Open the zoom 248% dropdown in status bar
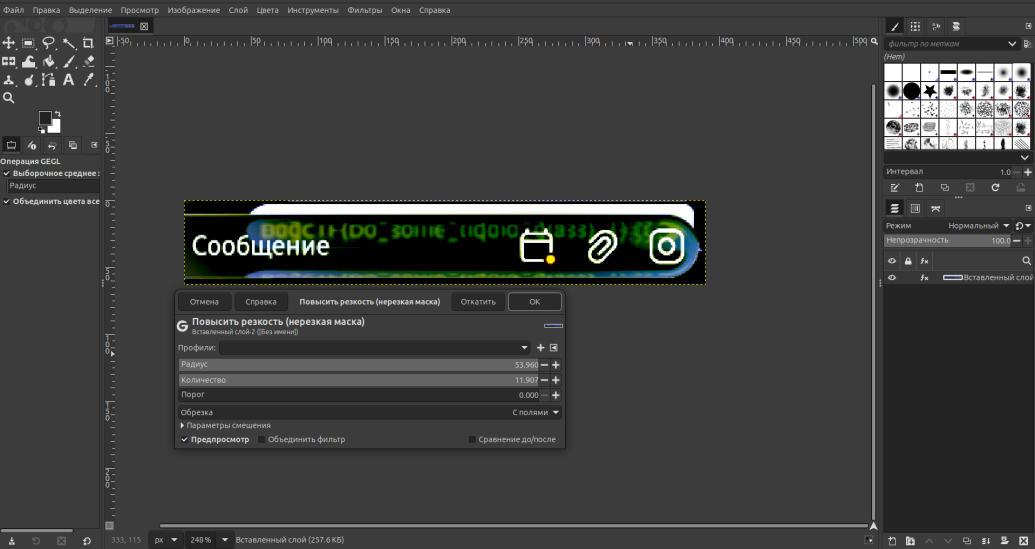 click(224, 540)
